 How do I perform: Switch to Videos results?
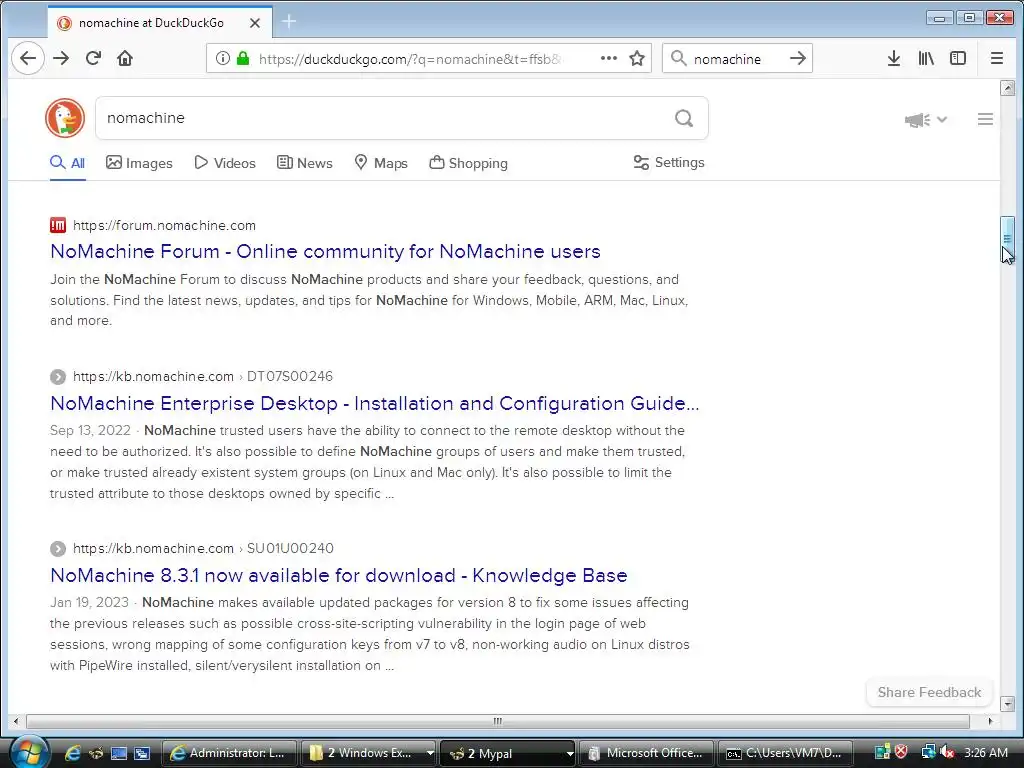tap(225, 163)
